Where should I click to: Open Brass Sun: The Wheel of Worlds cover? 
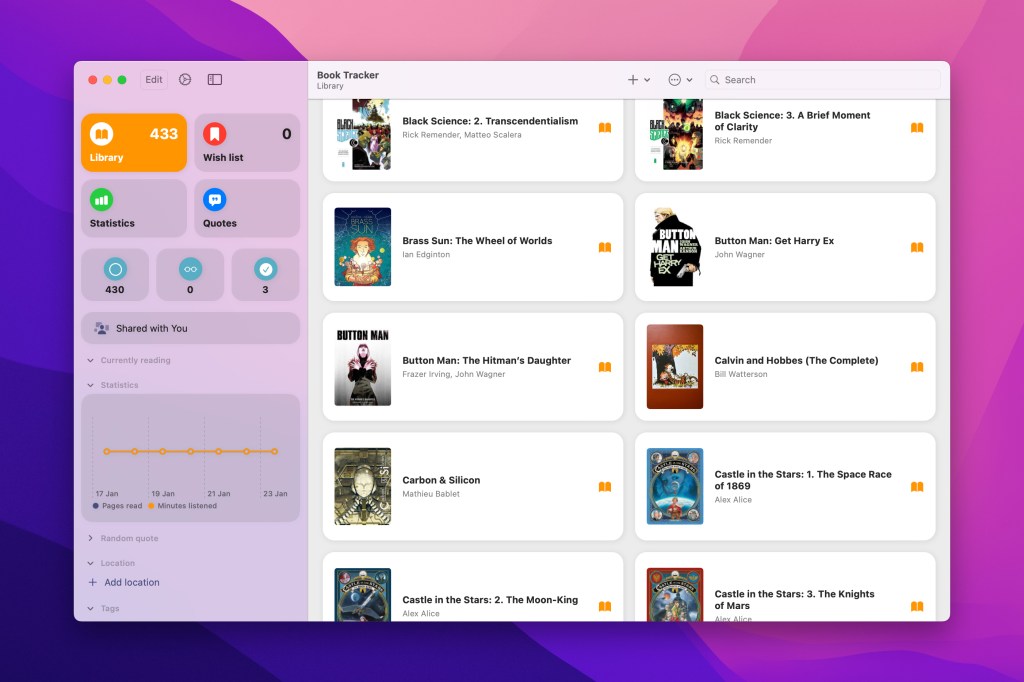point(362,247)
